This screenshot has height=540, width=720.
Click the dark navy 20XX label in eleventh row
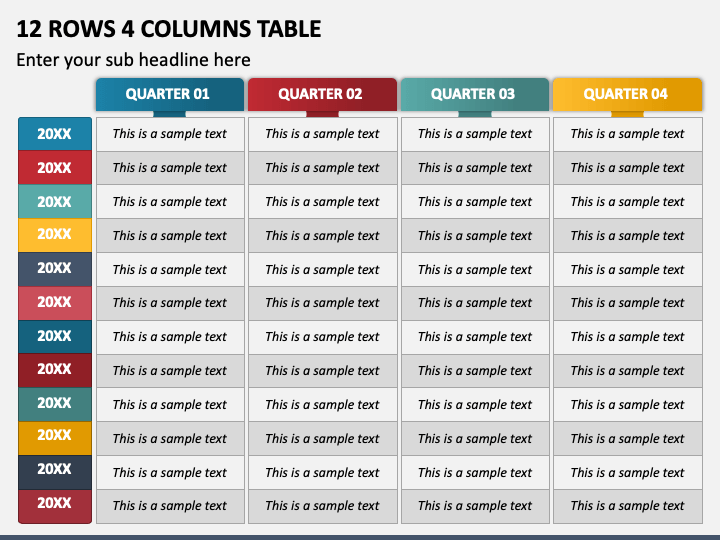[x=55, y=472]
